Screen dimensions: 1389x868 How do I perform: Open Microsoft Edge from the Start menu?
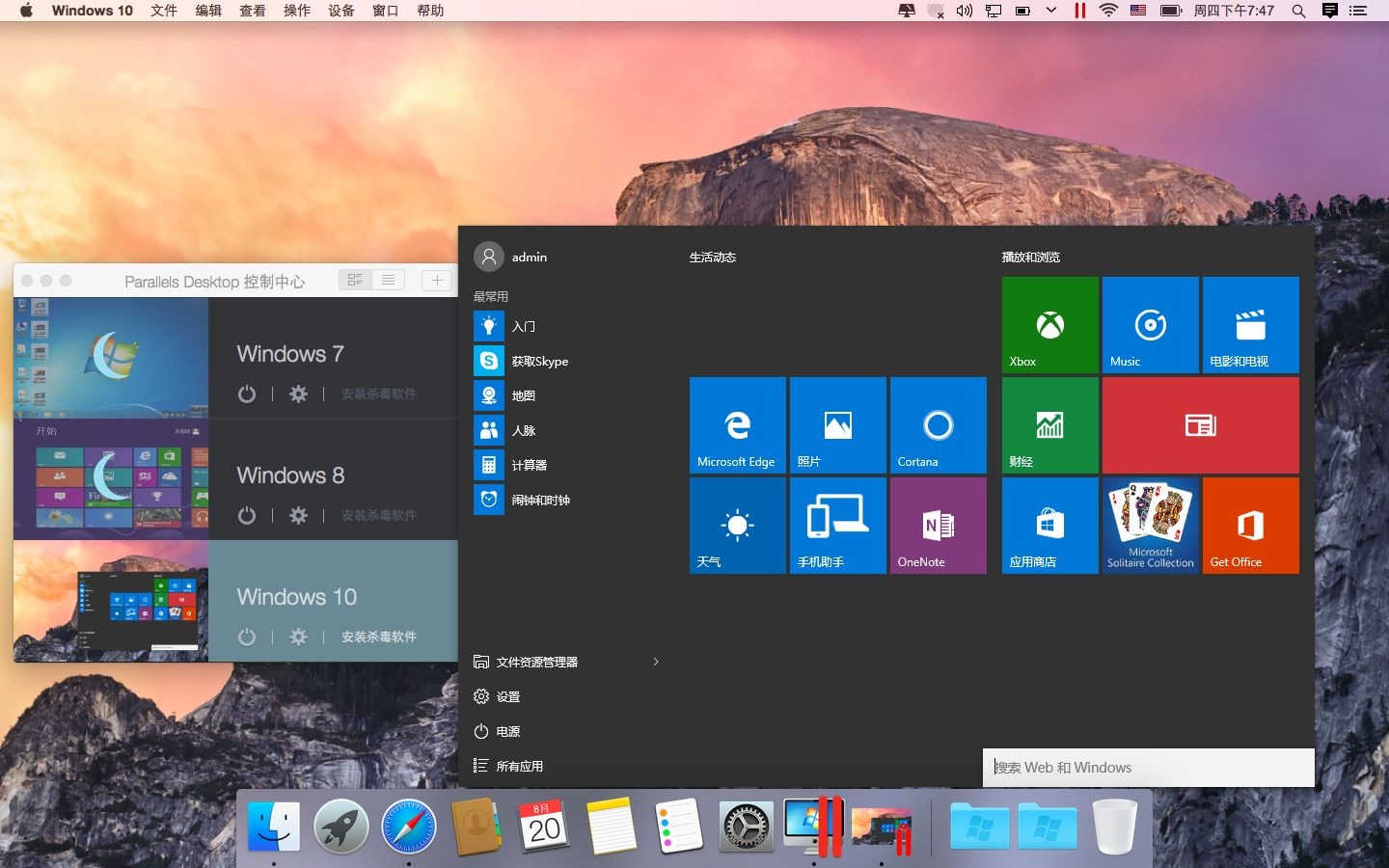click(737, 425)
